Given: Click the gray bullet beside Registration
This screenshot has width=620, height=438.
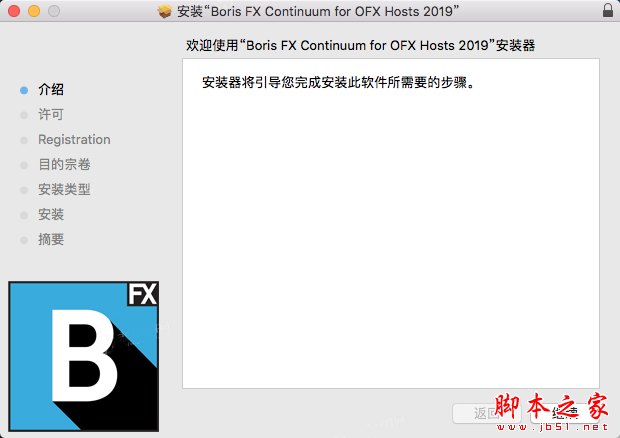Looking at the screenshot, I should 24,140.
